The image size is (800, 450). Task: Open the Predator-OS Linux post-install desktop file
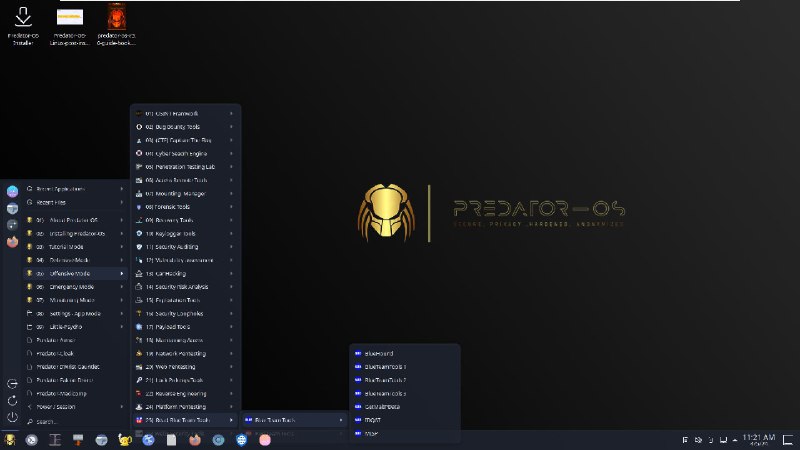[x=69, y=26]
